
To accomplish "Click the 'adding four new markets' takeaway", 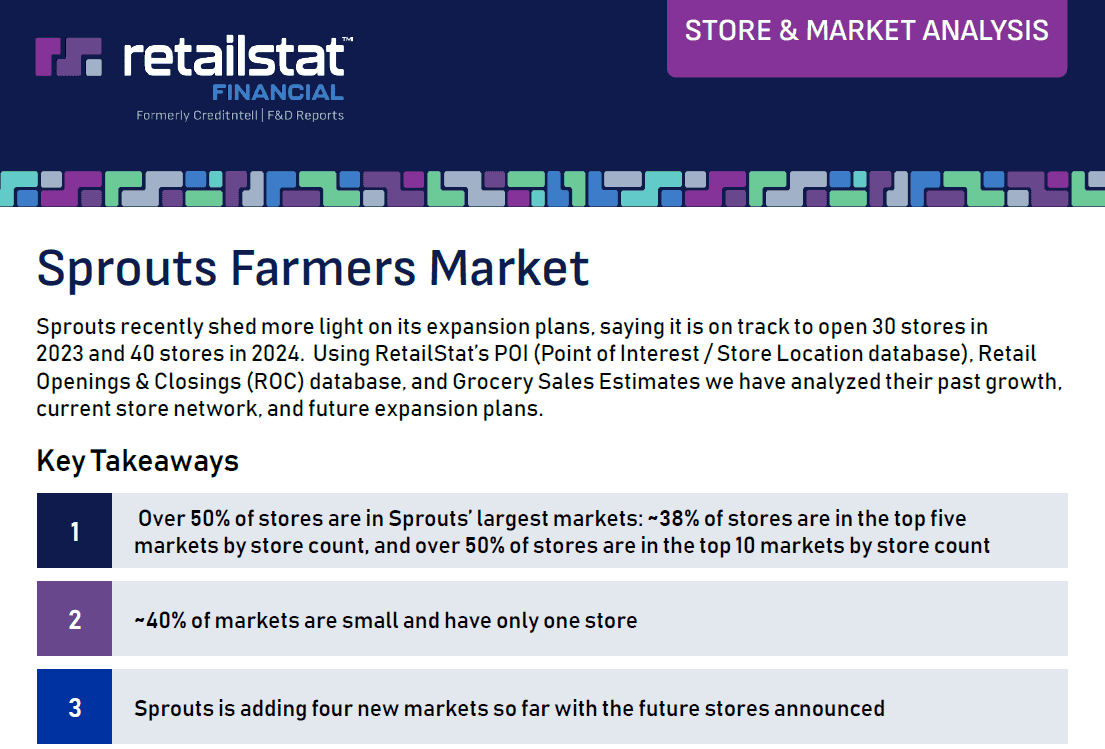I will coord(509,708).
